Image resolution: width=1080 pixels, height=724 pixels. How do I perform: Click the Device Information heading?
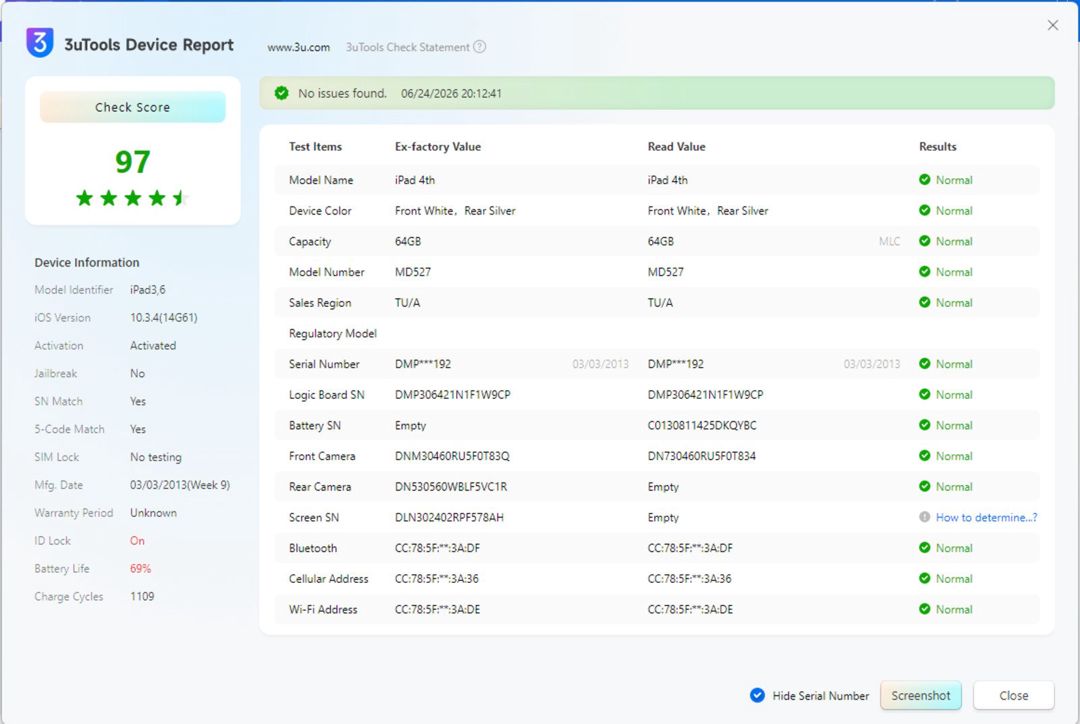click(87, 262)
